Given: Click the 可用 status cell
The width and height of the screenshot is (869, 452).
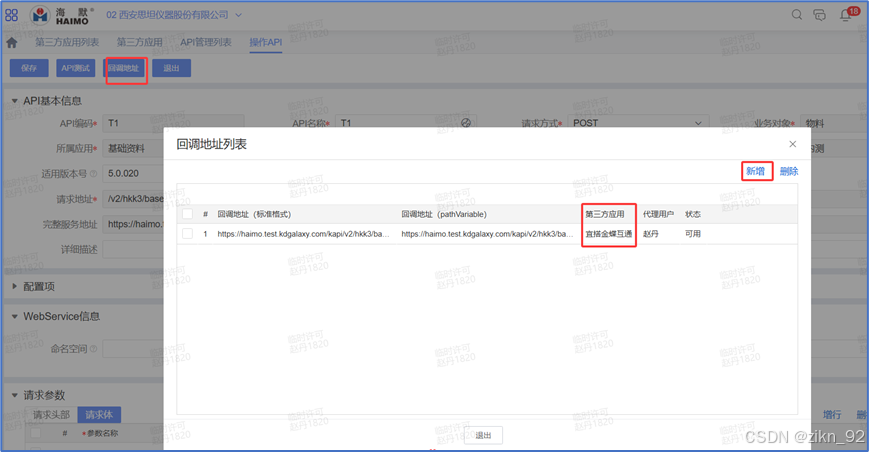Looking at the screenshot, I should coord(693,234).
